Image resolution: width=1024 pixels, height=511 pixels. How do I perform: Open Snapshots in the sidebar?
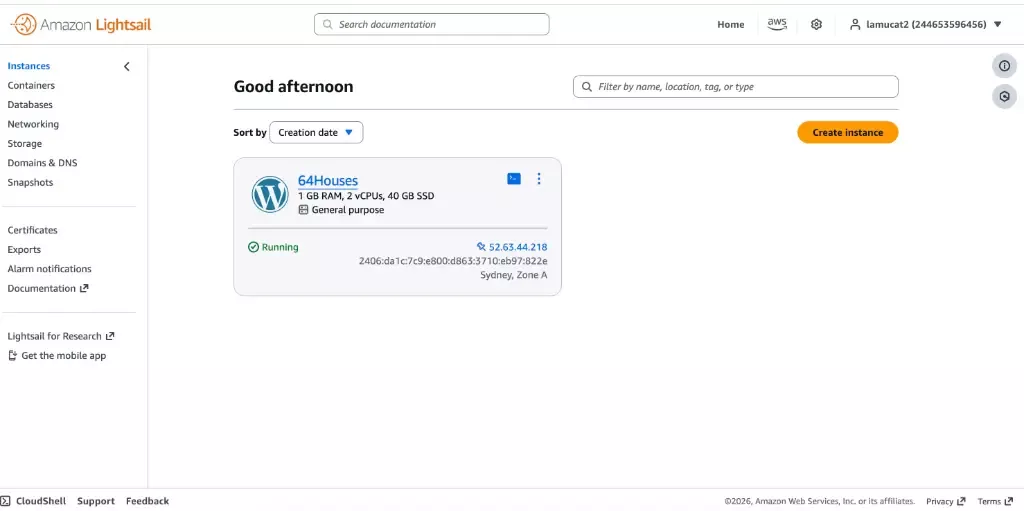click(31, 182)
